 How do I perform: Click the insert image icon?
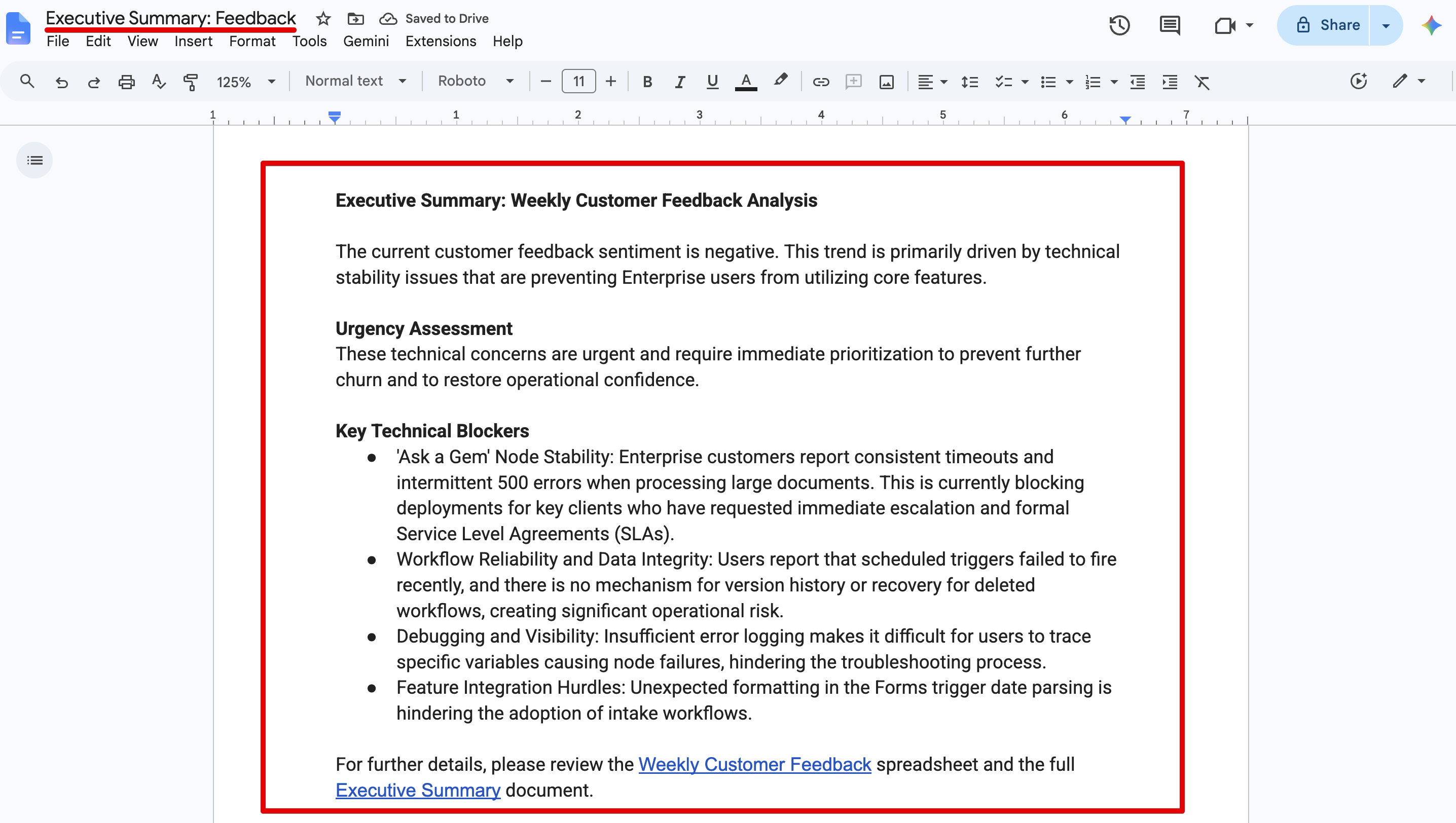(x=886, y=82)
